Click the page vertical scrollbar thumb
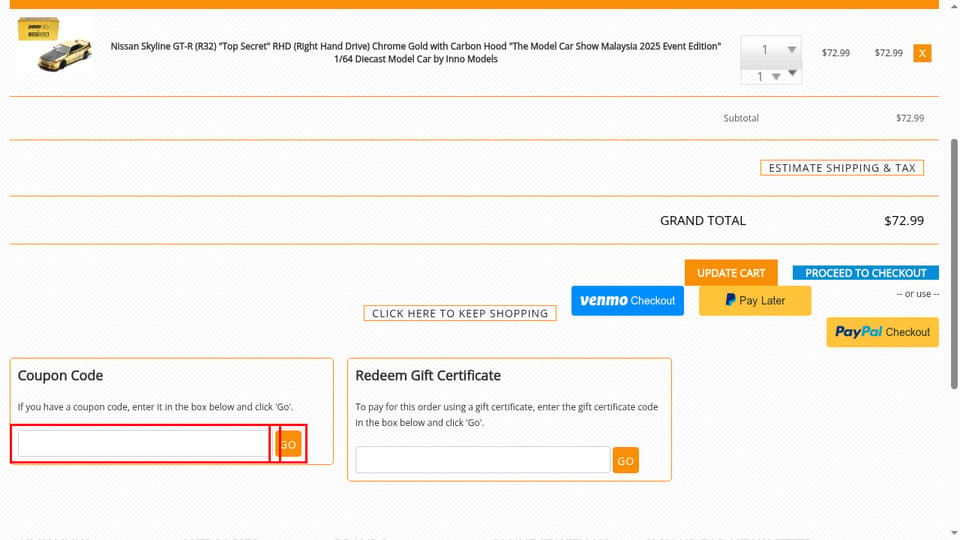 point(954,263)
